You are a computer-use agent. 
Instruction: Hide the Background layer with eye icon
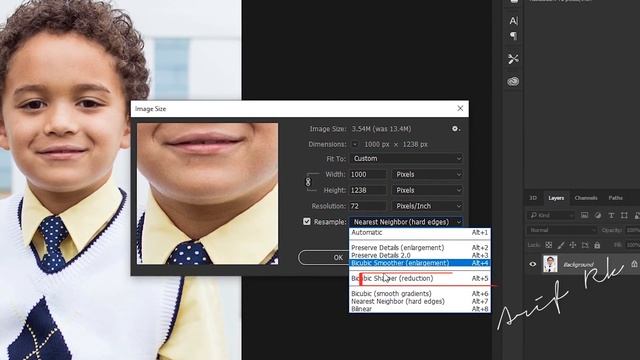pyautogui.click(x=533, y=264)
